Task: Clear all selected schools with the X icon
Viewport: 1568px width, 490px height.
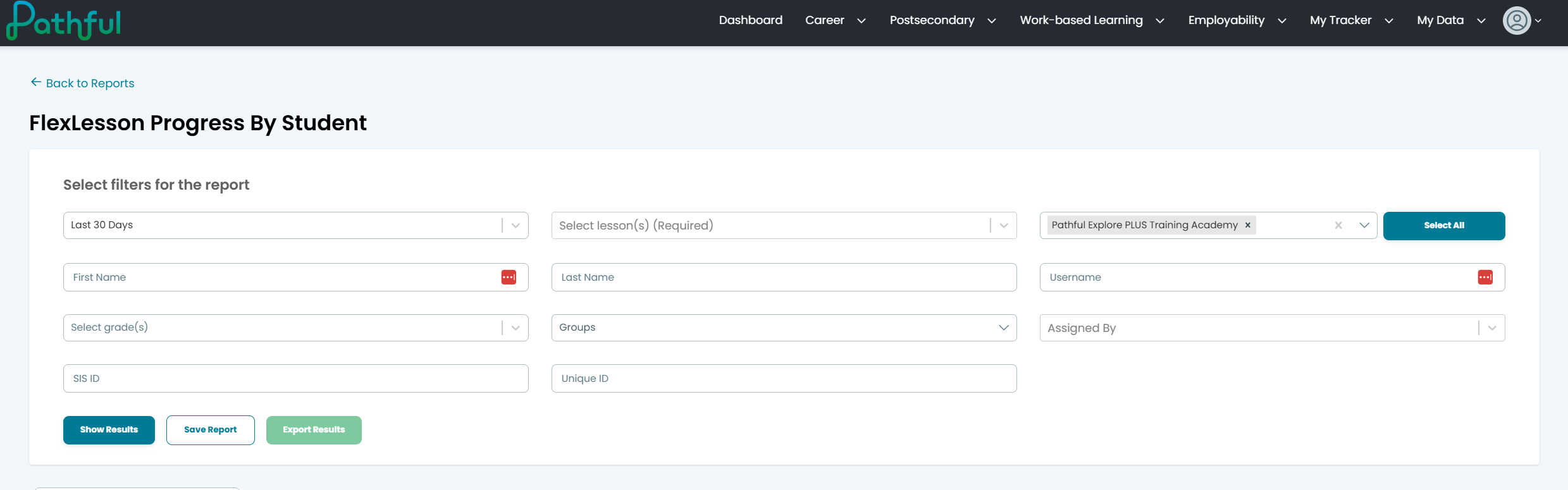Action: point(1338,225)
